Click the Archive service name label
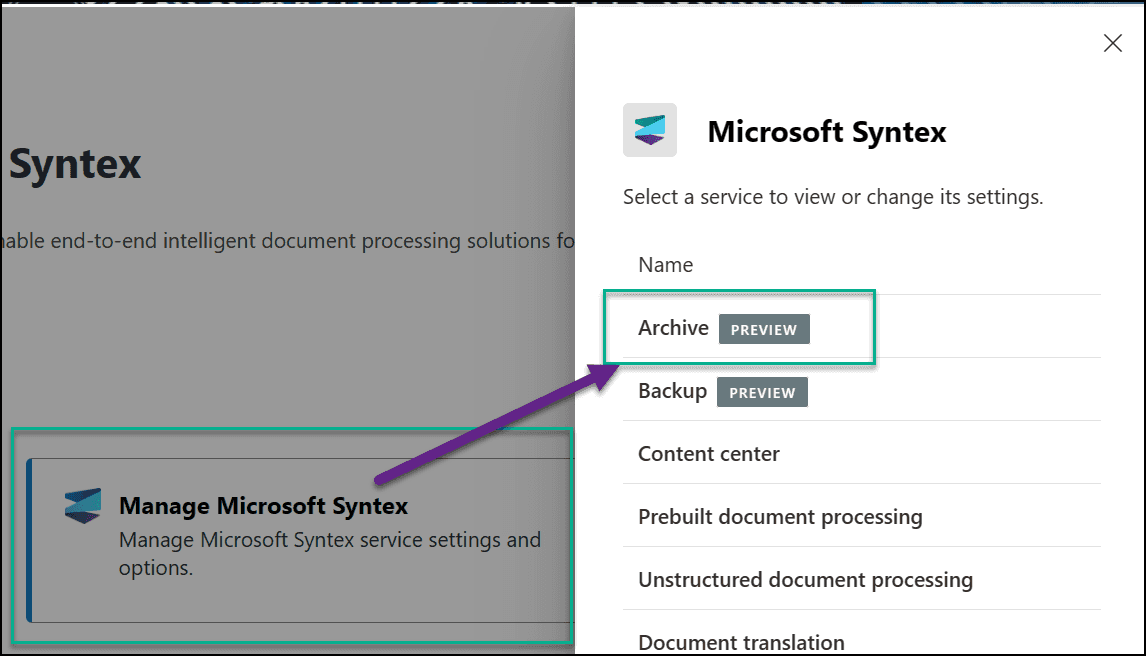 pos(673,327)
